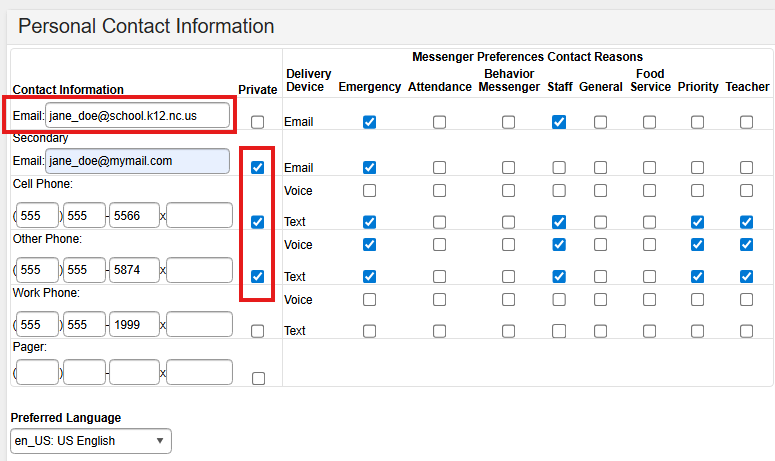Check Private checkbox for Pager
Image resolution: width=775 pixels, height=461 pixels.
click(x=258, y=378)
